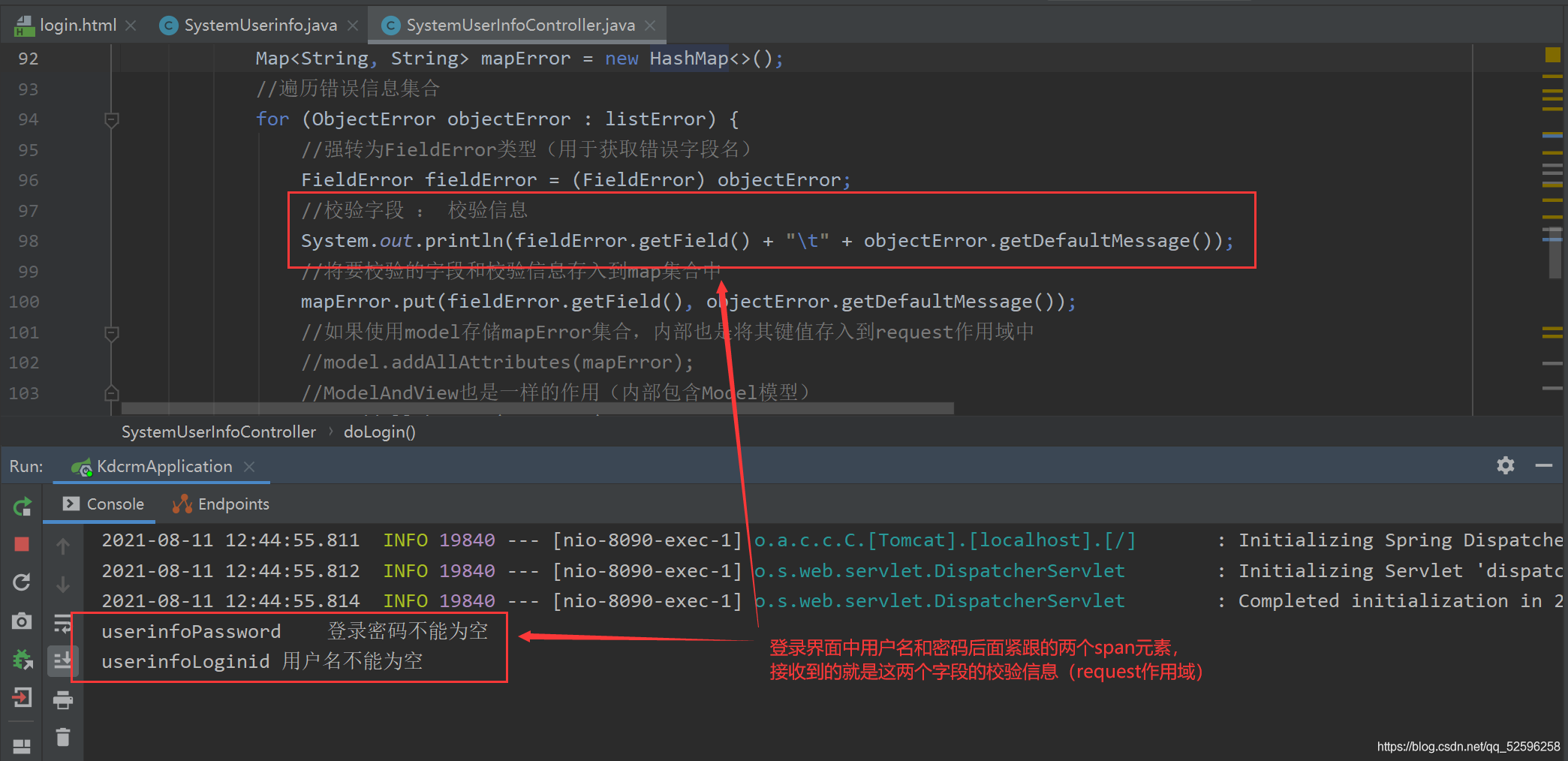Click the KdcrmApplication Spring Boot run icon

tap(81, 467)
